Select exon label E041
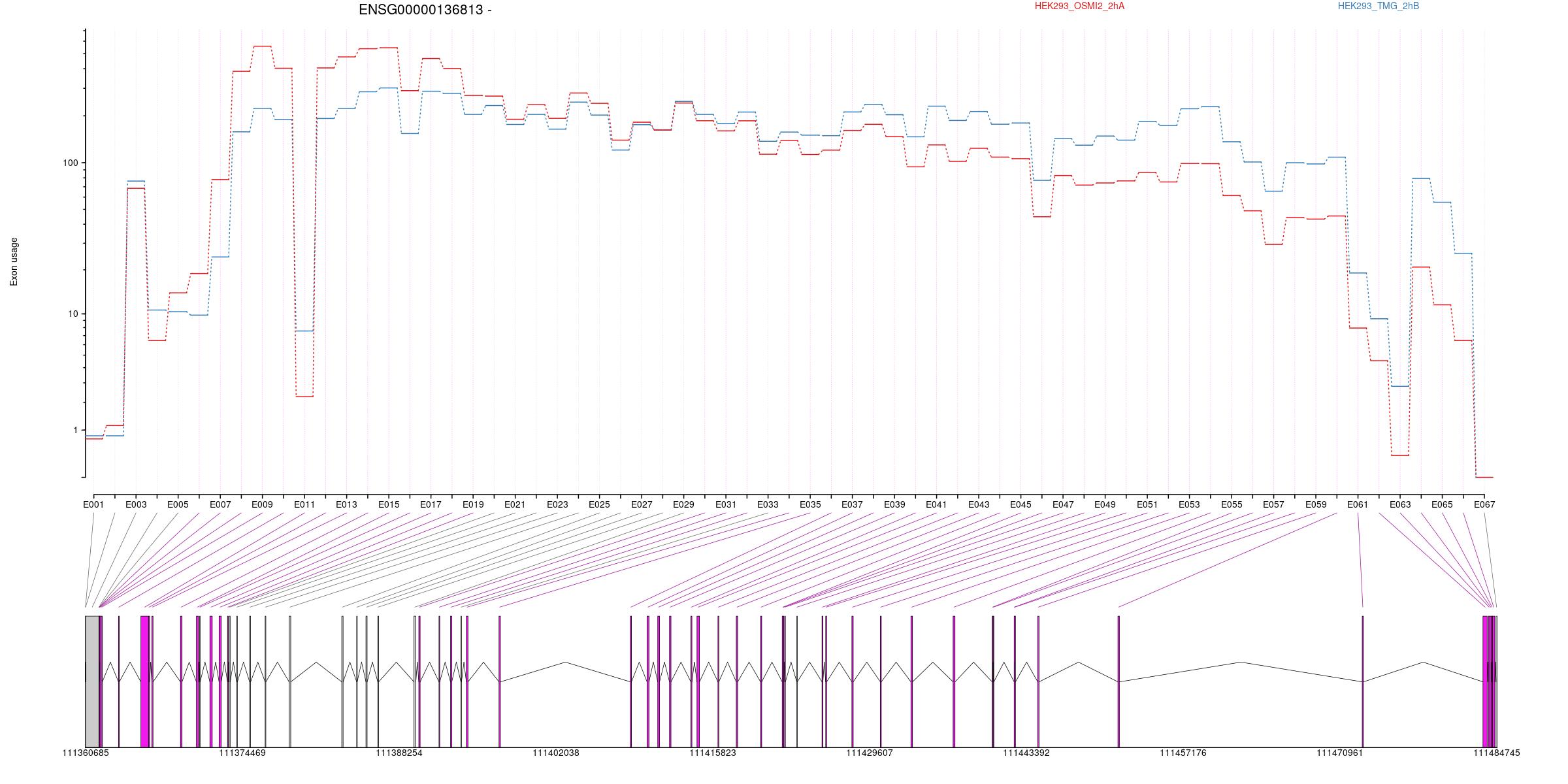 (x=936, y=504)
